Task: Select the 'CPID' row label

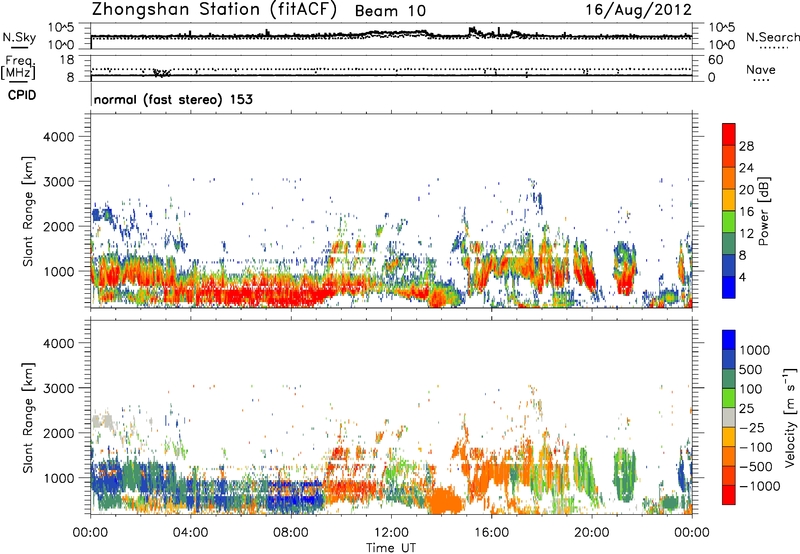Action: tap(22, 95)
